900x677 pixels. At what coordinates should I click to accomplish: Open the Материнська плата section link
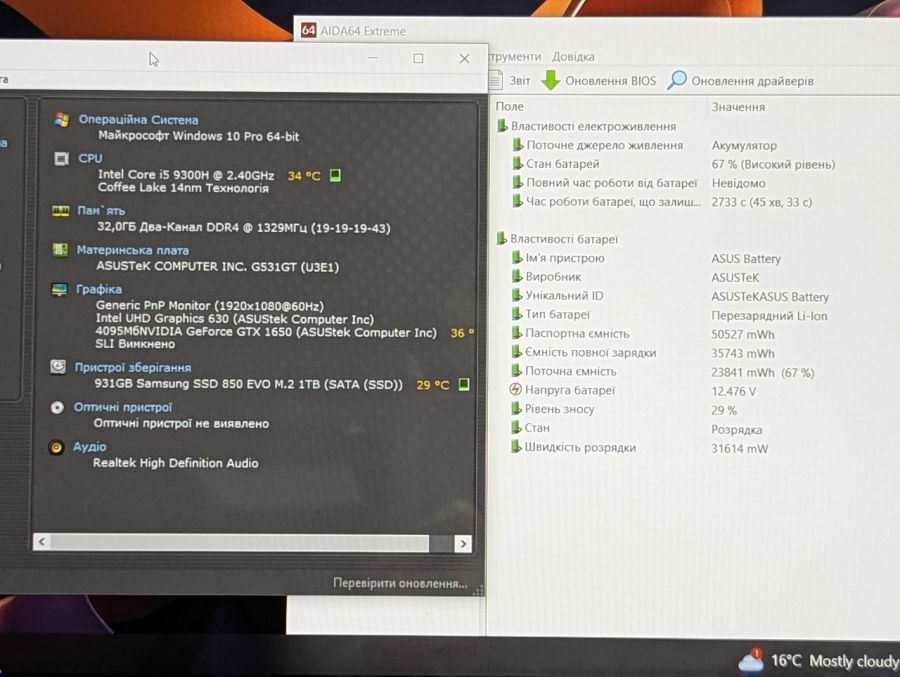tap(133, 250)
